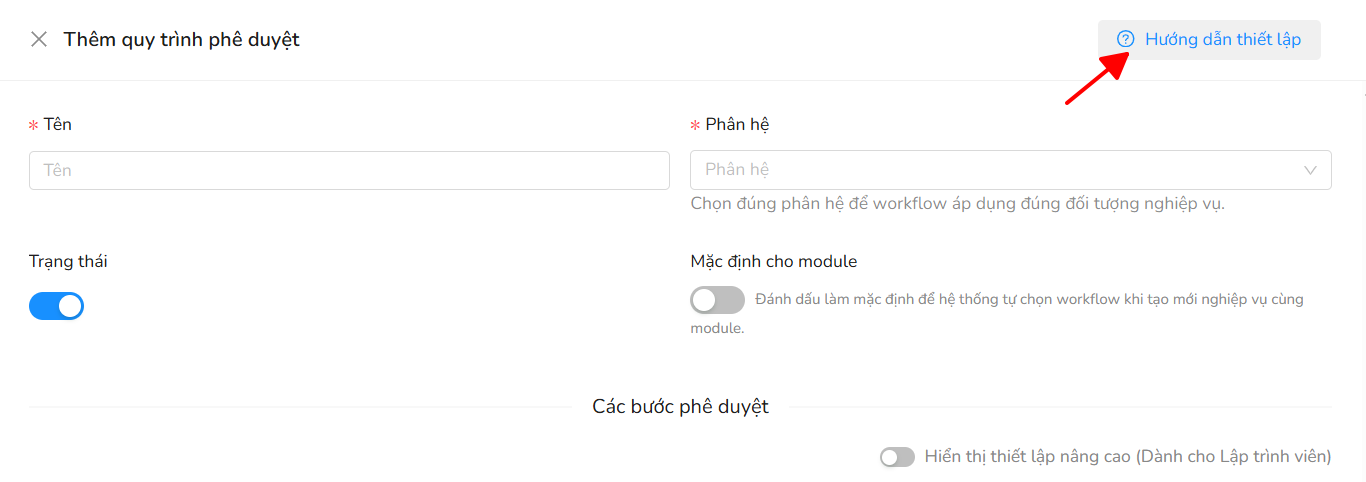1366x482 pixels.
Task: Click the question mark help icon
Action: pyautogui.click(x=1126, y=40)
